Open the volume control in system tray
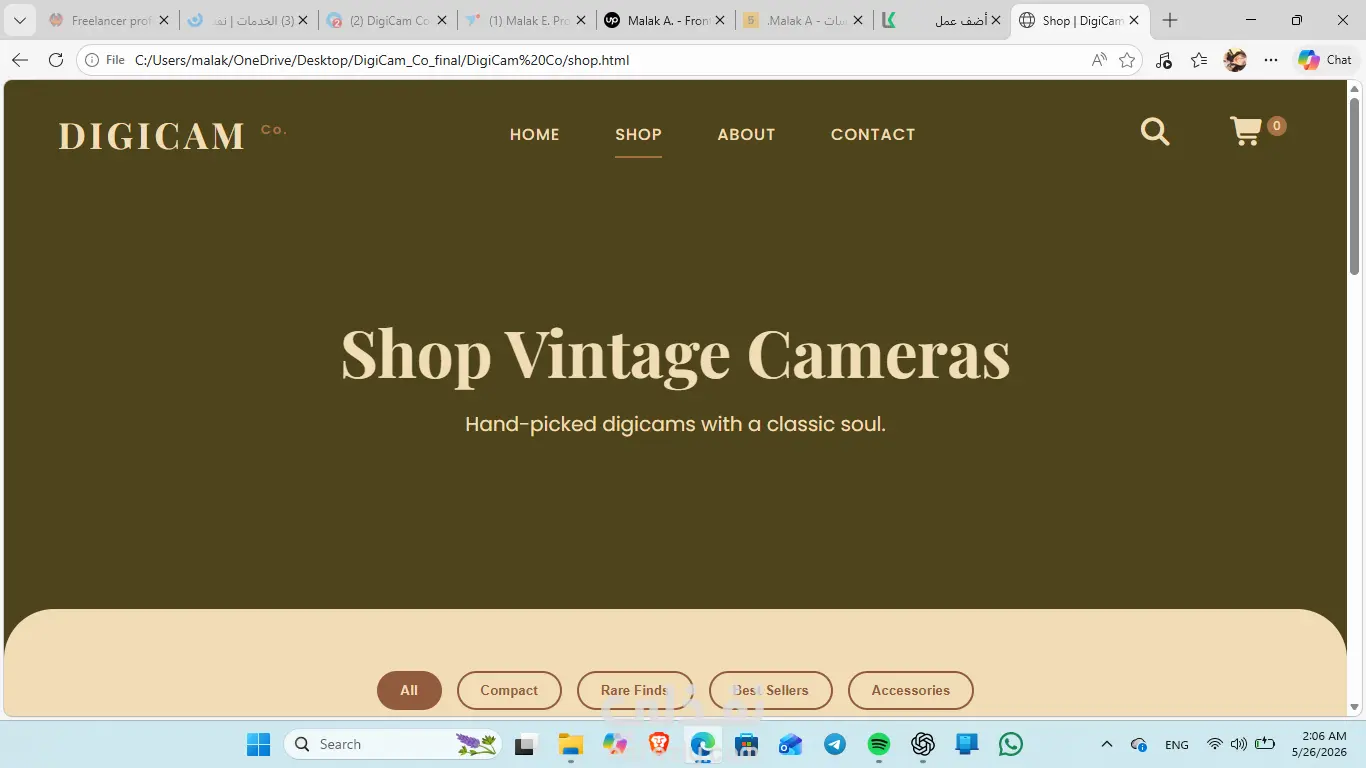The height and width of the screenshot is (768, 1366). (x=1239, y=744)
